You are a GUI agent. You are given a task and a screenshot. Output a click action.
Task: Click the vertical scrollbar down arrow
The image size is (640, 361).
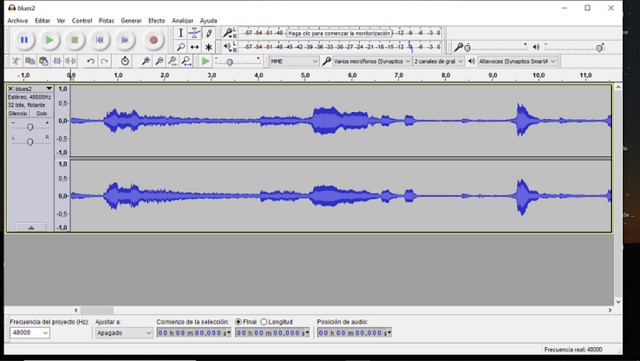618,302
